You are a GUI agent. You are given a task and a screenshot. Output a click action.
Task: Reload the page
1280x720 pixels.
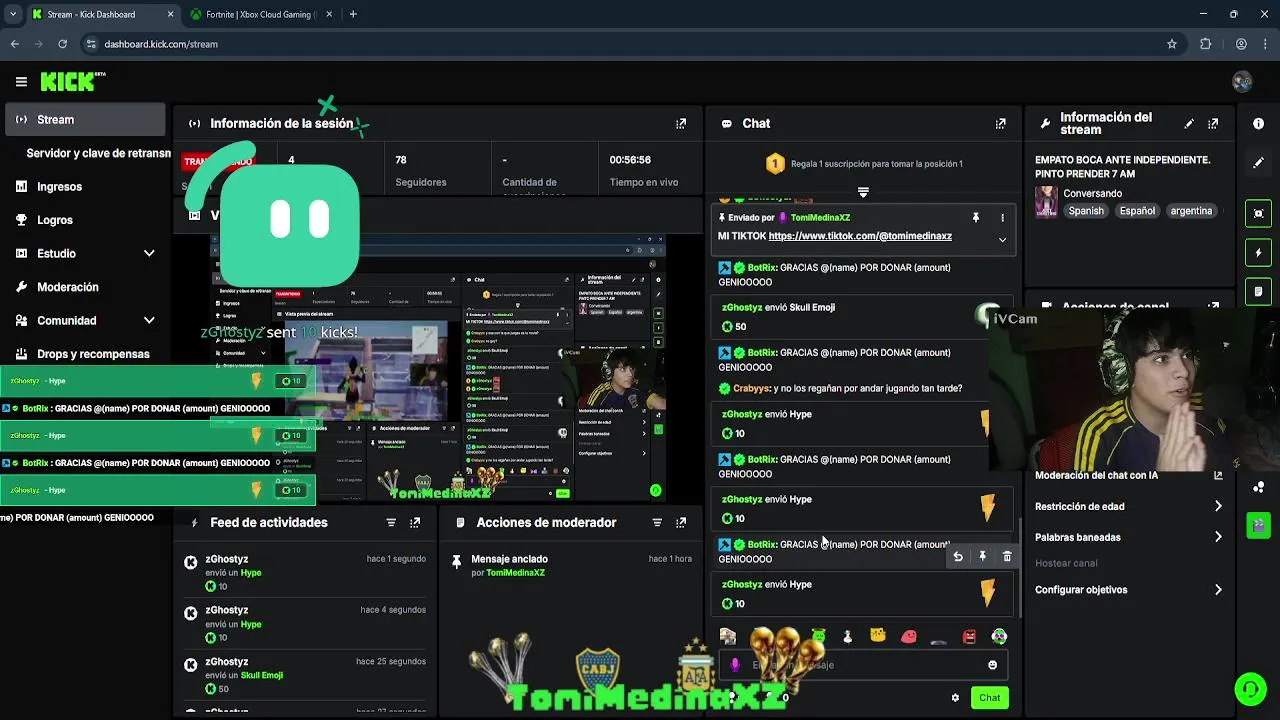[63, 44]
